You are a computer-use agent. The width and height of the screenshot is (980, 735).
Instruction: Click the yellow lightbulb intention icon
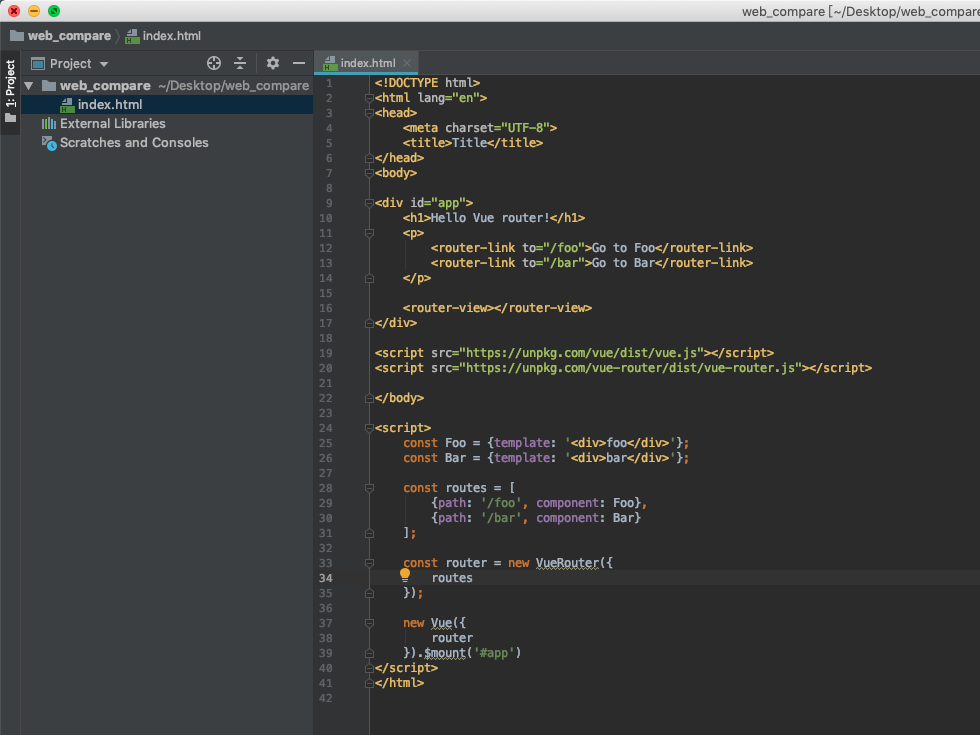[x=405, y=575]
